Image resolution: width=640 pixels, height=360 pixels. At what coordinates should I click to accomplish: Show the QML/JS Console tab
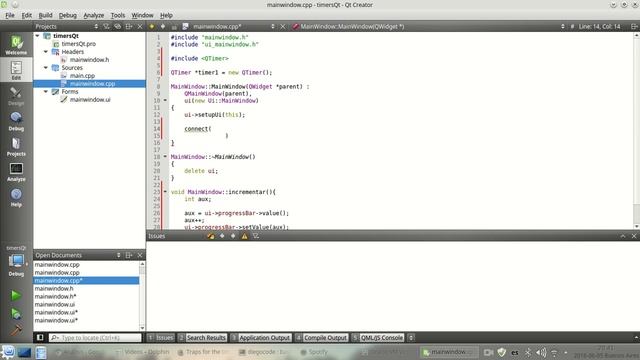378,338
